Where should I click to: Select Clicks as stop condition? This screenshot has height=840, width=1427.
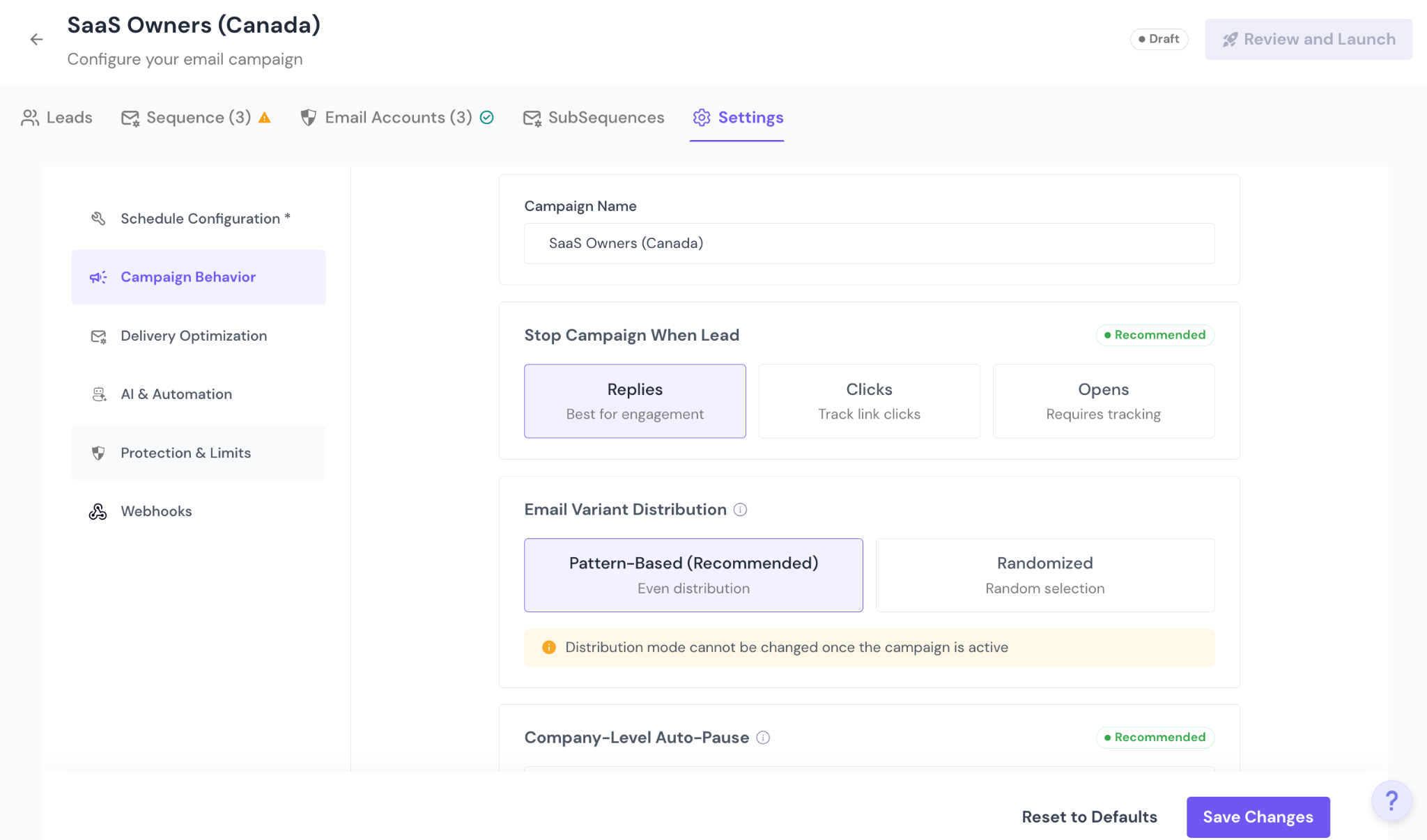coord(869,401)
